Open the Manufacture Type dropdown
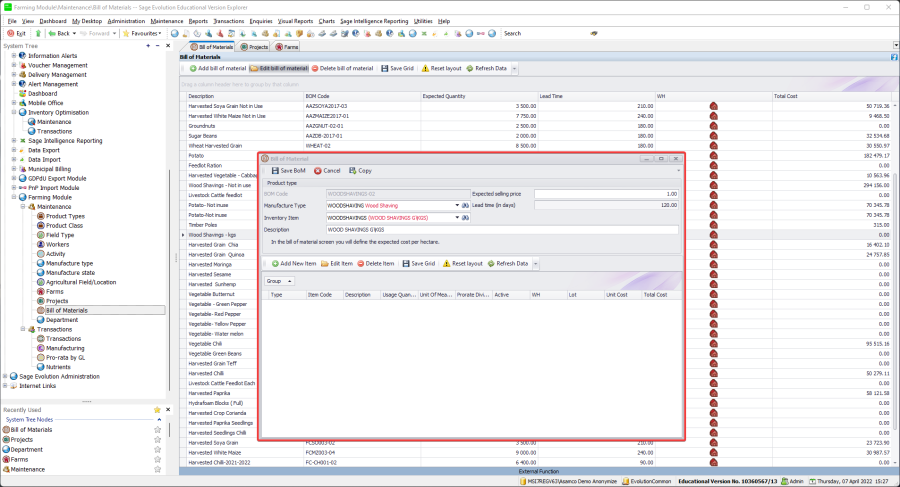 [x=455, y=205]
